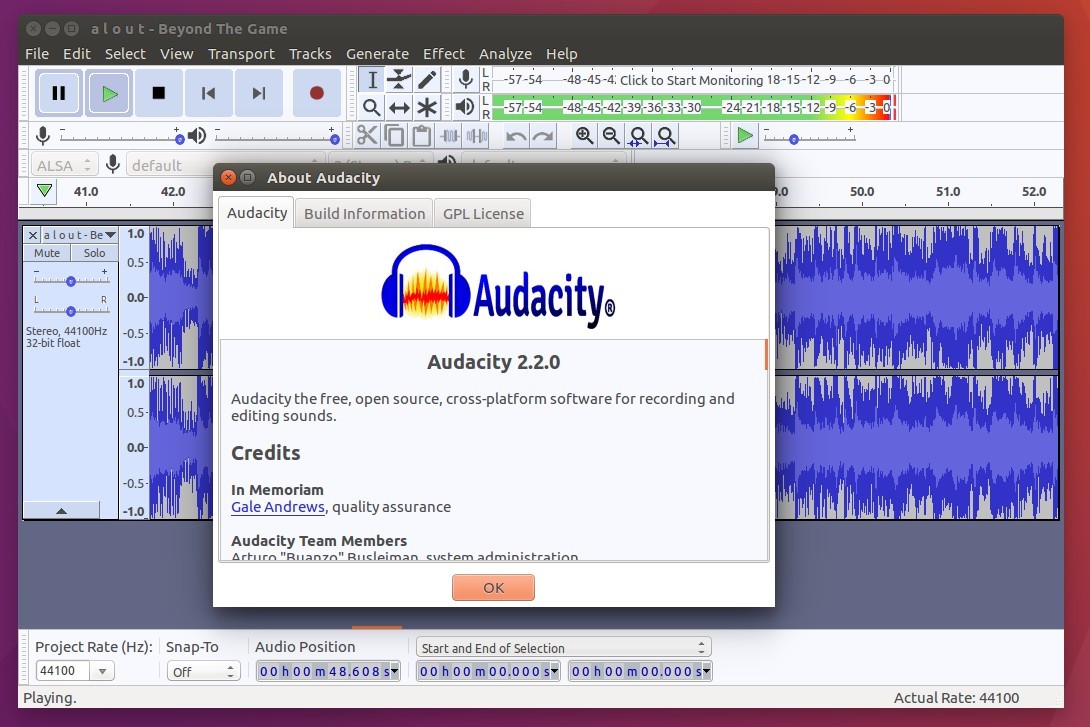Image resolution: width=1090 pixels, height=727 pixels.
Task: Click the track pan L/R slider
Action: click(71, 311)
